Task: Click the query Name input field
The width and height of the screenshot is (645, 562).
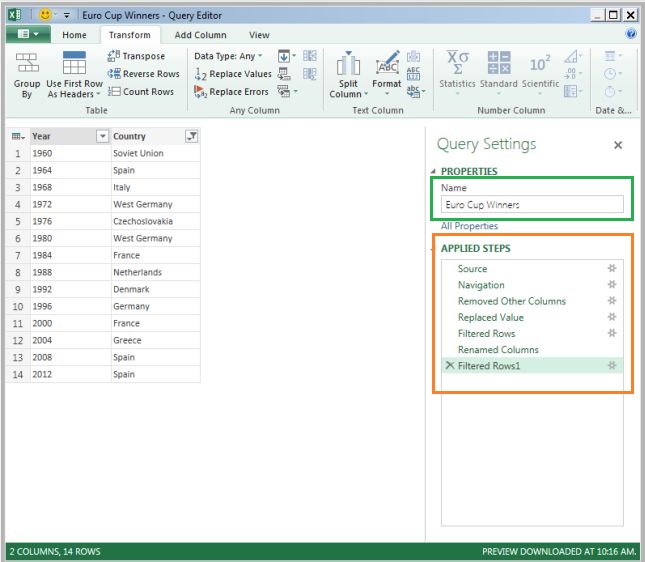Action: 531,205
